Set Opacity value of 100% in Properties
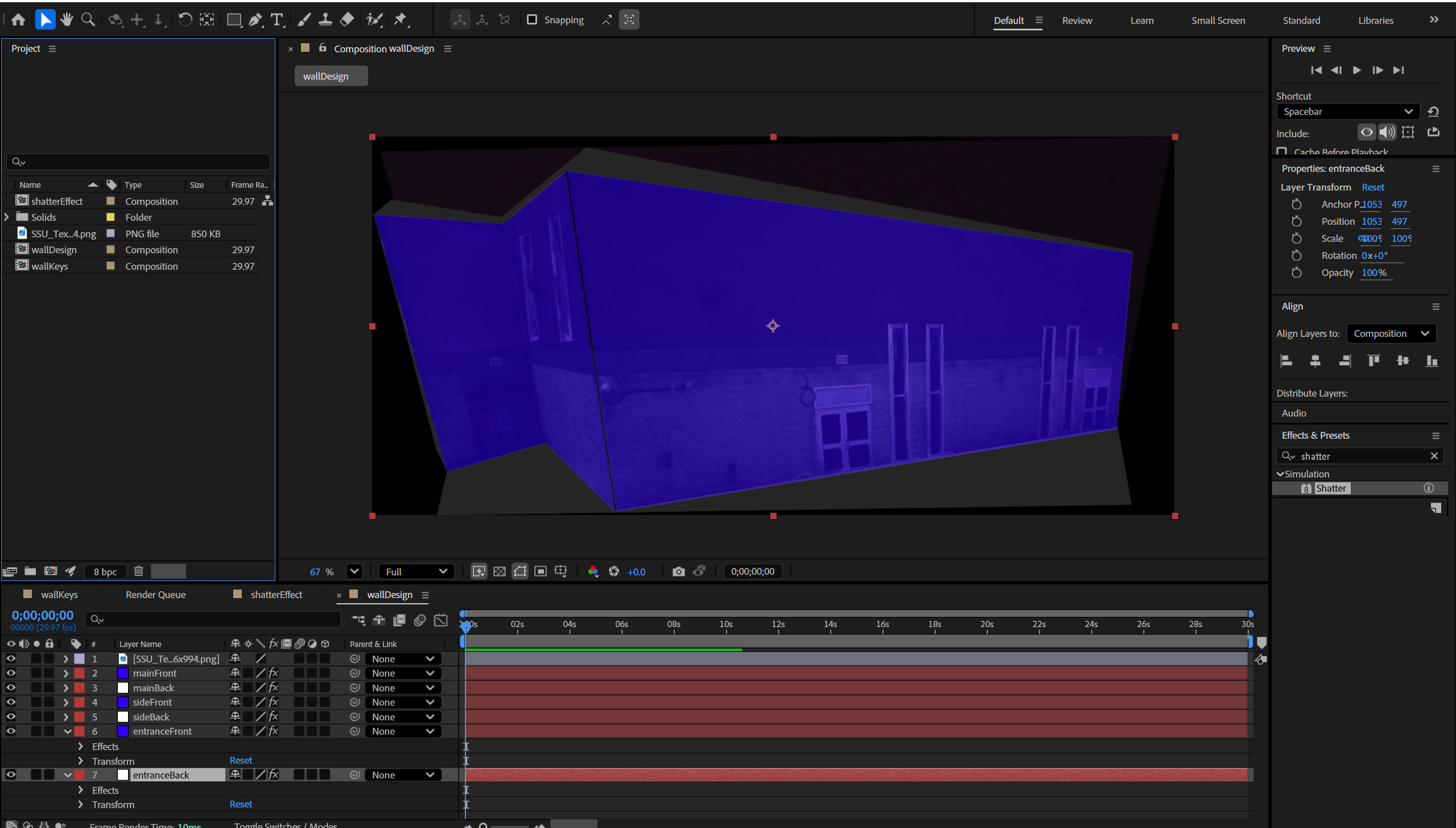Image resolution: width=1456 pixels, height=828 pixels. (1375, 273)
